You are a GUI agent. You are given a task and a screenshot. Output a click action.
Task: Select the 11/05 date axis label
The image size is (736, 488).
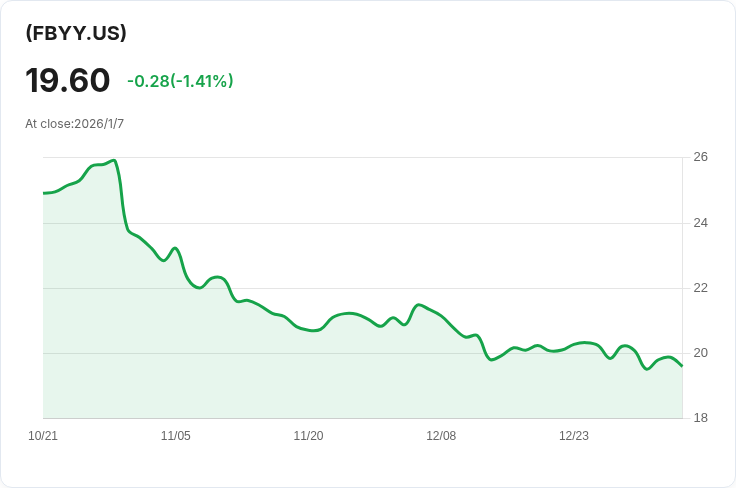(175, 436)
